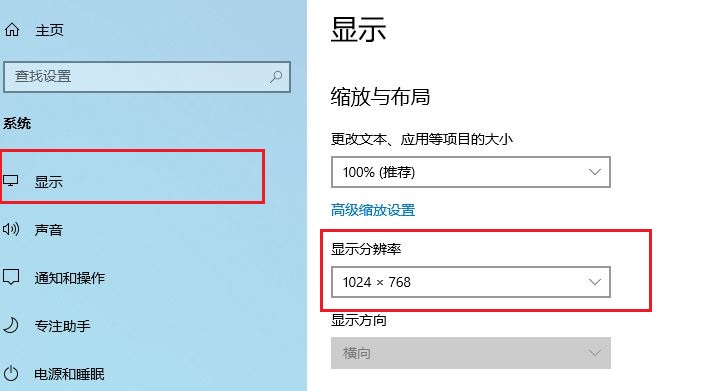This screenshot has height=391, width=714.
Task: Click the disabled 横向 orientation dropdown
Action: point(470,353)
